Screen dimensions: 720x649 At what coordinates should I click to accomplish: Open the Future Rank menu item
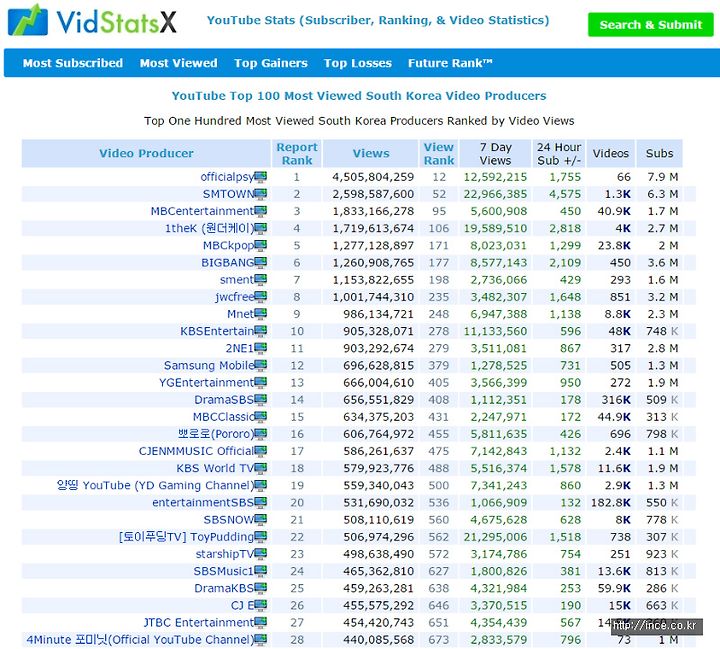pos(450,63)
